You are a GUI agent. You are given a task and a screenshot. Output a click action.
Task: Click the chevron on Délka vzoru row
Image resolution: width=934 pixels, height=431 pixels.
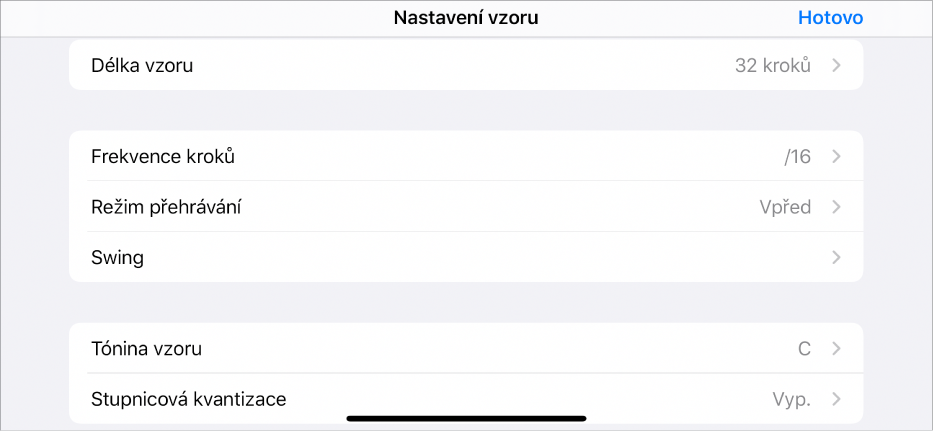click(836, 66)
